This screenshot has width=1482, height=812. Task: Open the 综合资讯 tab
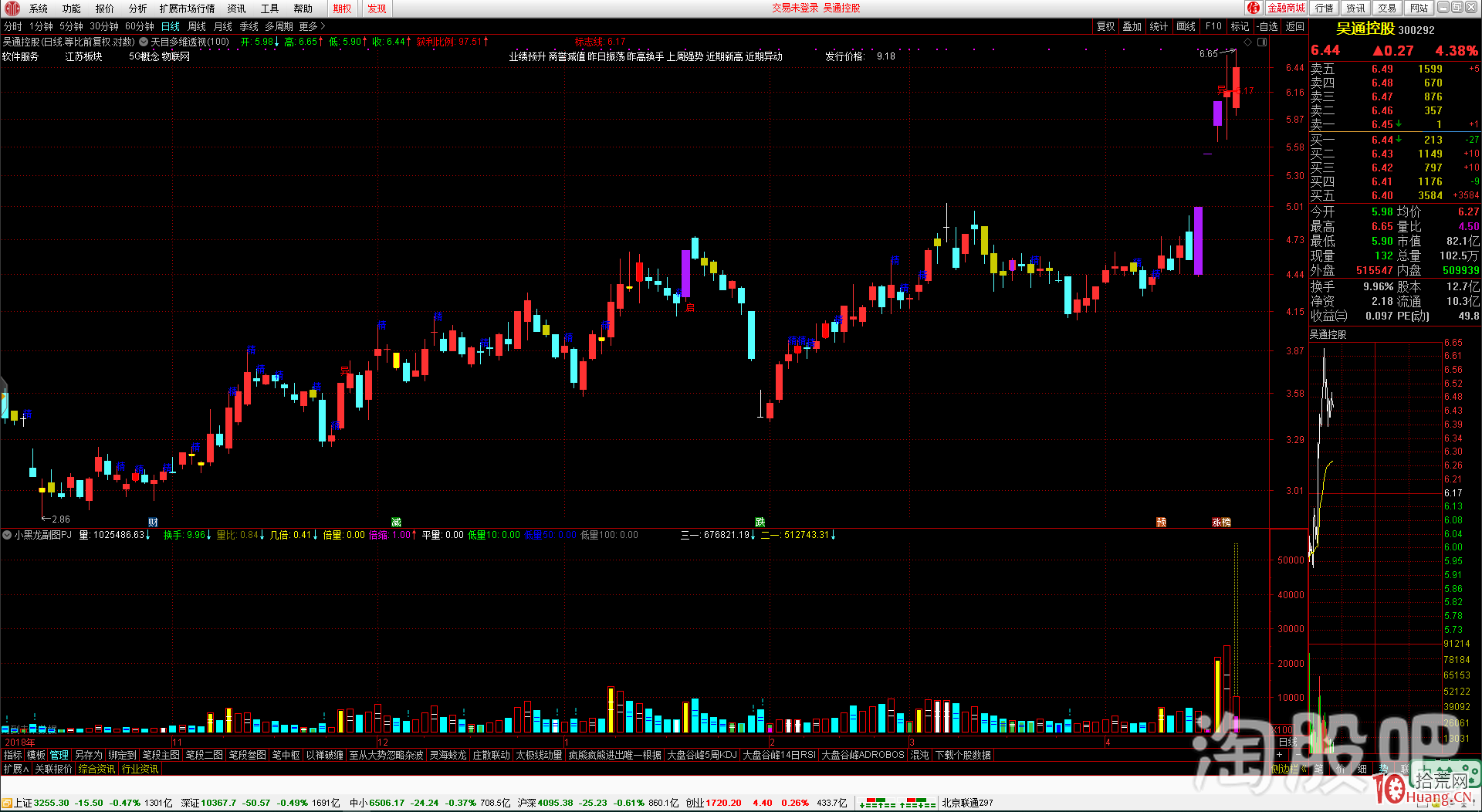tap(96, 769)
